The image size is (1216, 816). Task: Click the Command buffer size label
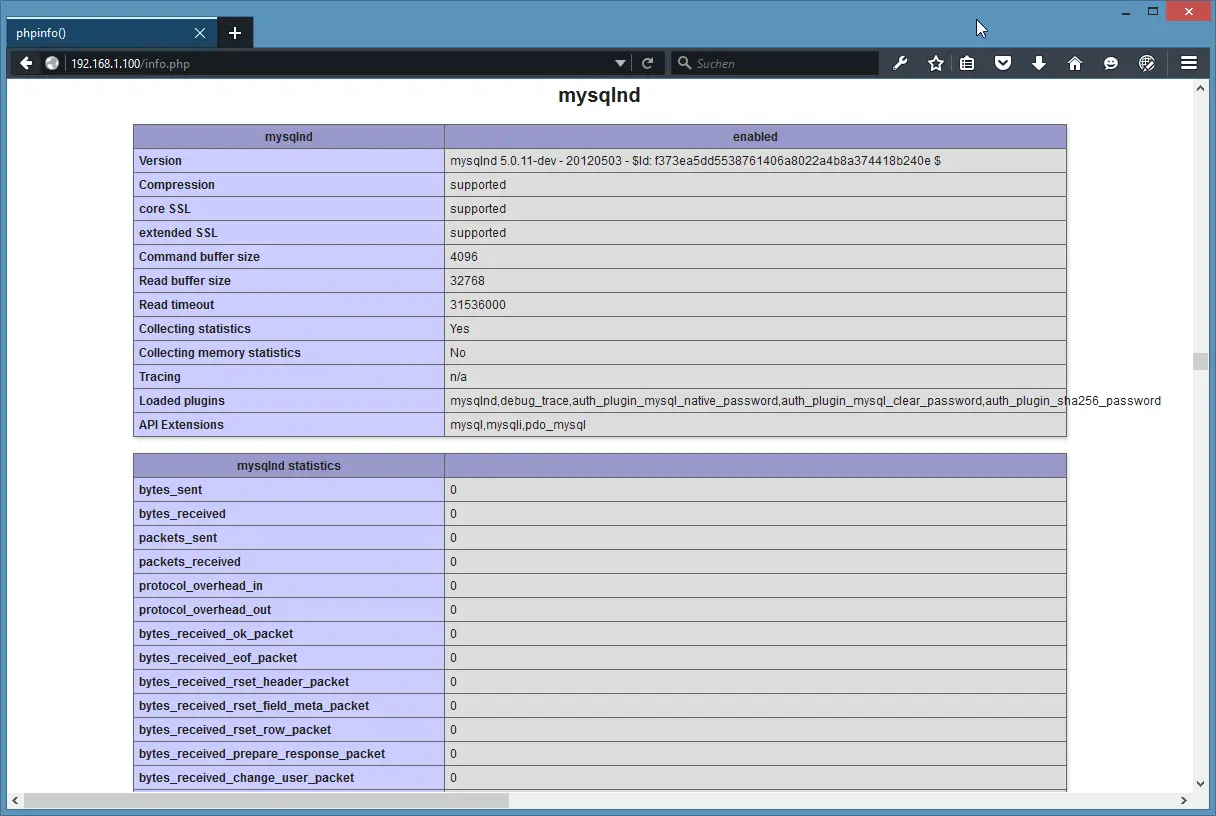(x=199, y=257)
